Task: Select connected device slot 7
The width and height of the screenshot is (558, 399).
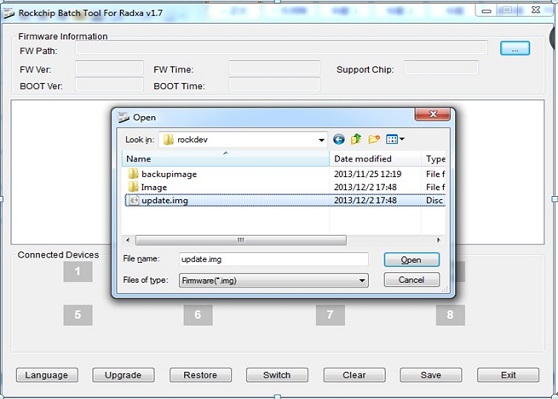Action: pyautogui.click(x=330, y=315)
